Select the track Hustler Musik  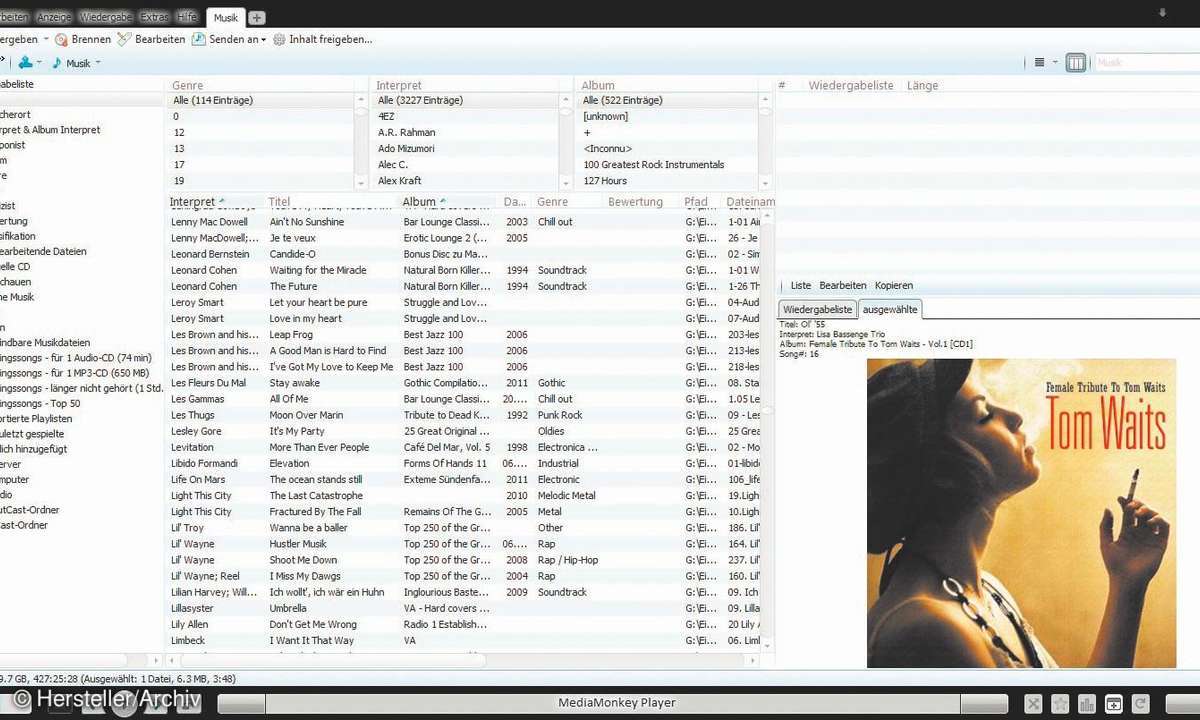click(298, 544)
